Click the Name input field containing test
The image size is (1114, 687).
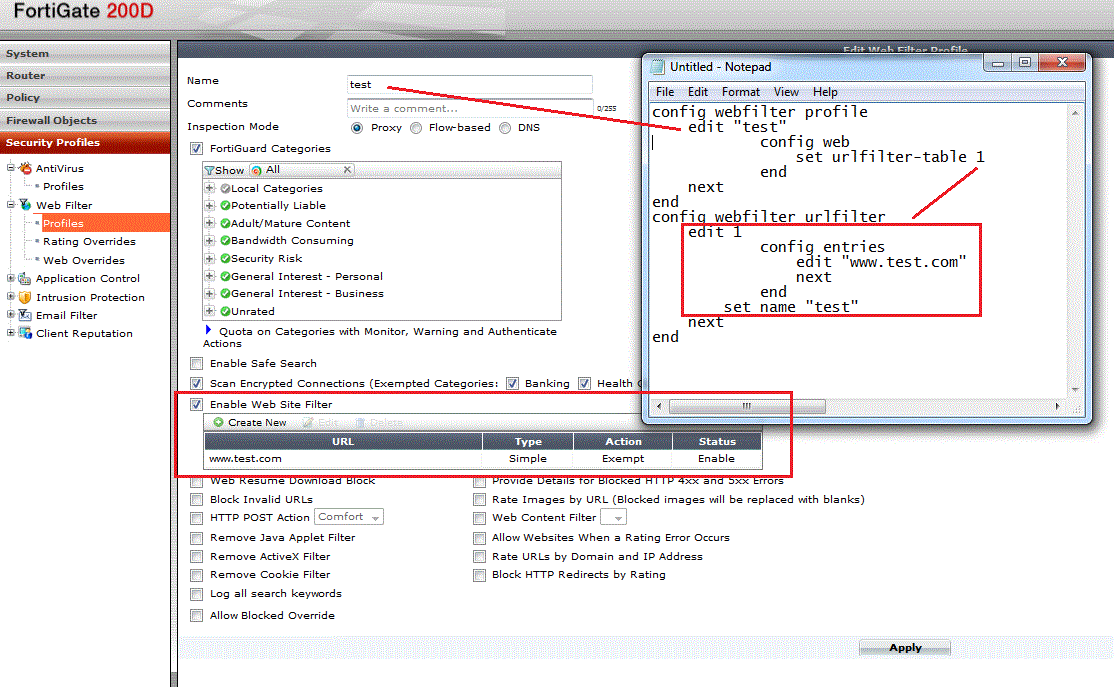pos(470,85)
